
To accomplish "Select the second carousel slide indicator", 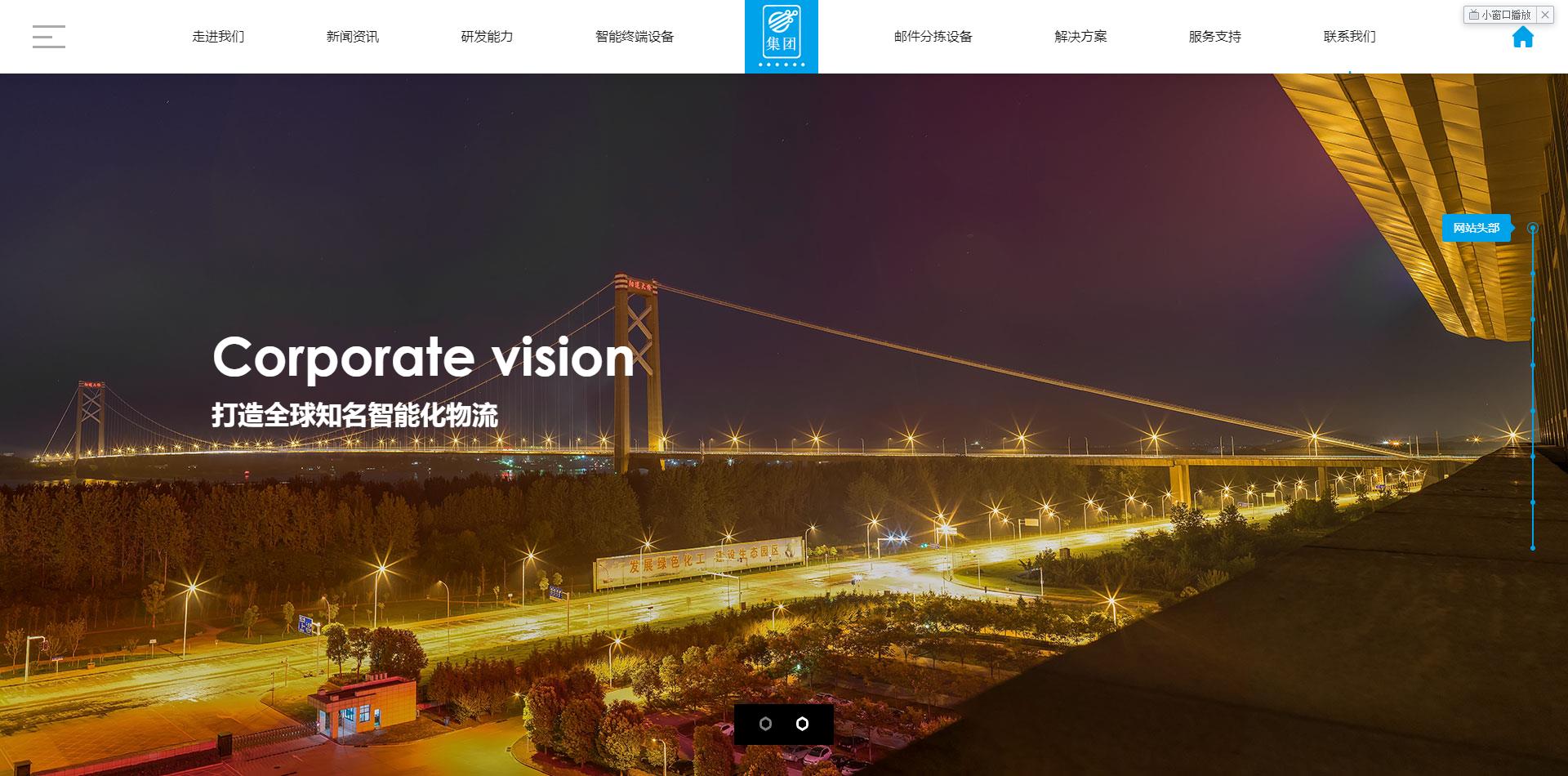I will 802,724.
